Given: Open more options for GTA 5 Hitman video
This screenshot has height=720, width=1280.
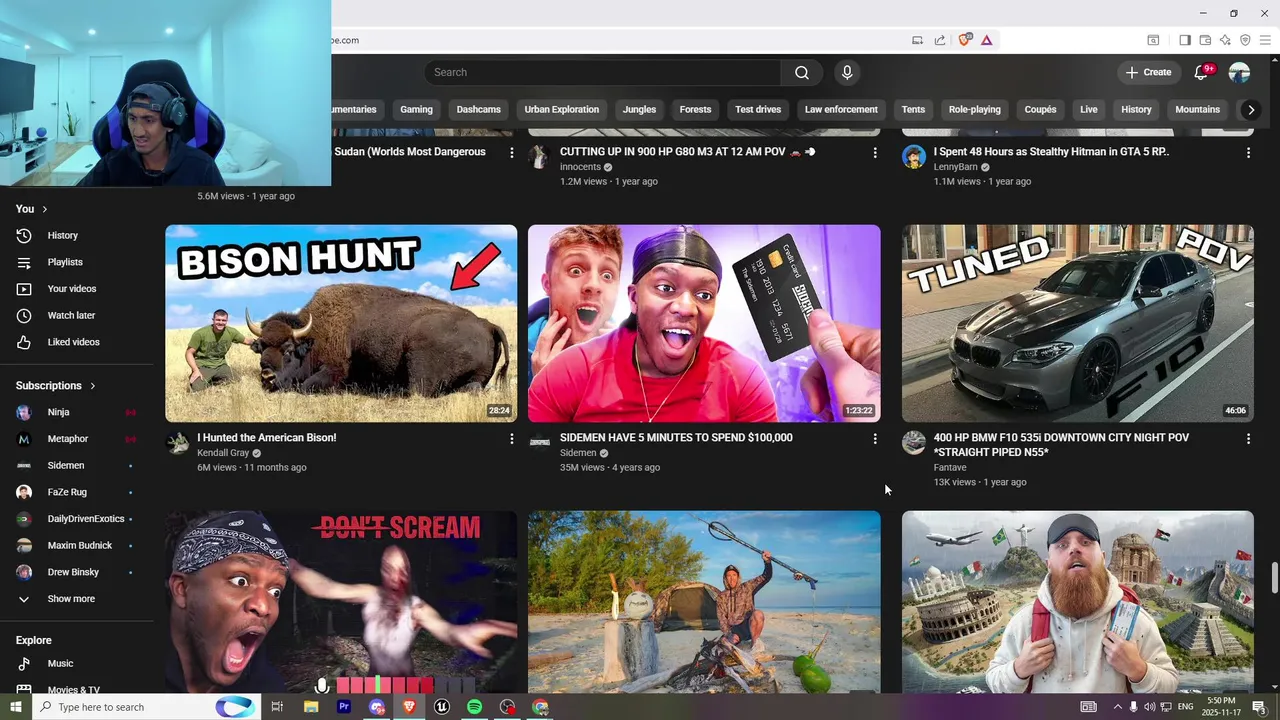Looking at the screenshot, I should click(1247, 152).
